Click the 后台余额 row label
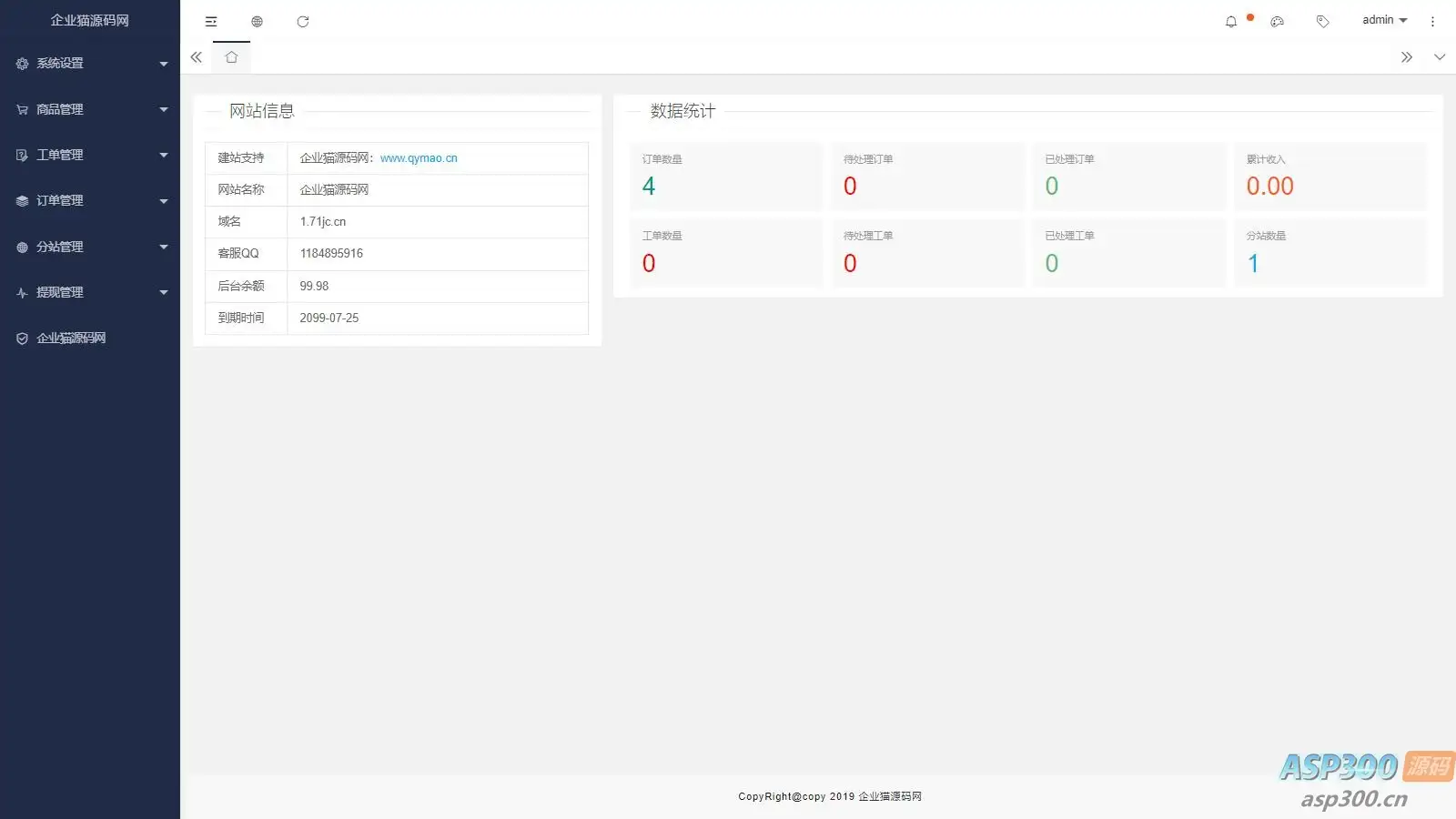 (241, 286)
